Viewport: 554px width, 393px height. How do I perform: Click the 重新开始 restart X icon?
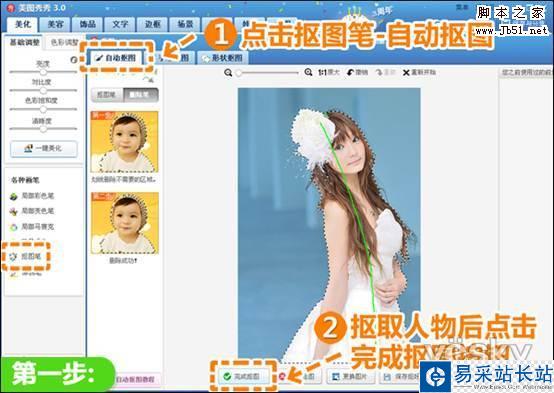406,72
